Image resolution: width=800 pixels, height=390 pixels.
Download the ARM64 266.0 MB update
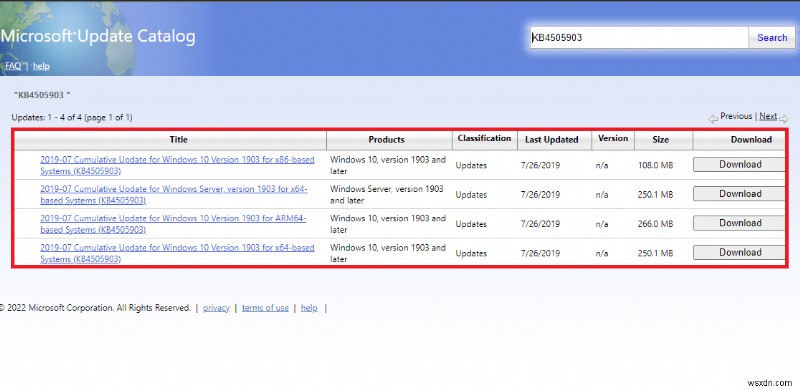tap(739, 223)
